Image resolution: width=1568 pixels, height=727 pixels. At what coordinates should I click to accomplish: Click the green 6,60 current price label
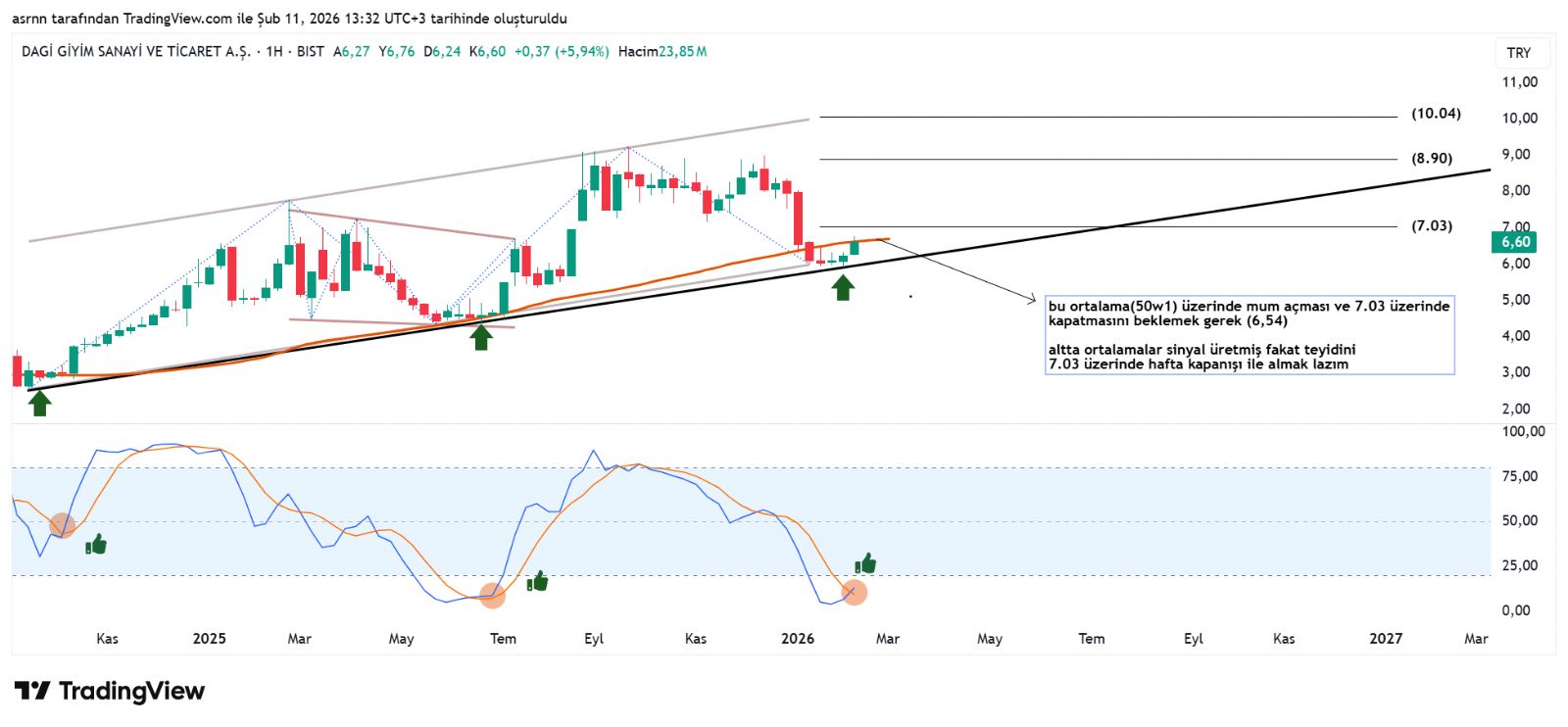(x=1515, y=242)
